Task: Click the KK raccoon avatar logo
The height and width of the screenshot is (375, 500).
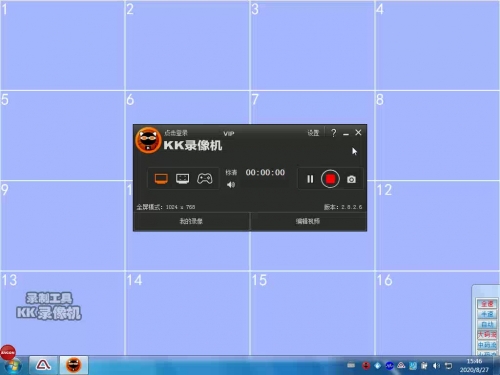Action: (x=148, y=140)
